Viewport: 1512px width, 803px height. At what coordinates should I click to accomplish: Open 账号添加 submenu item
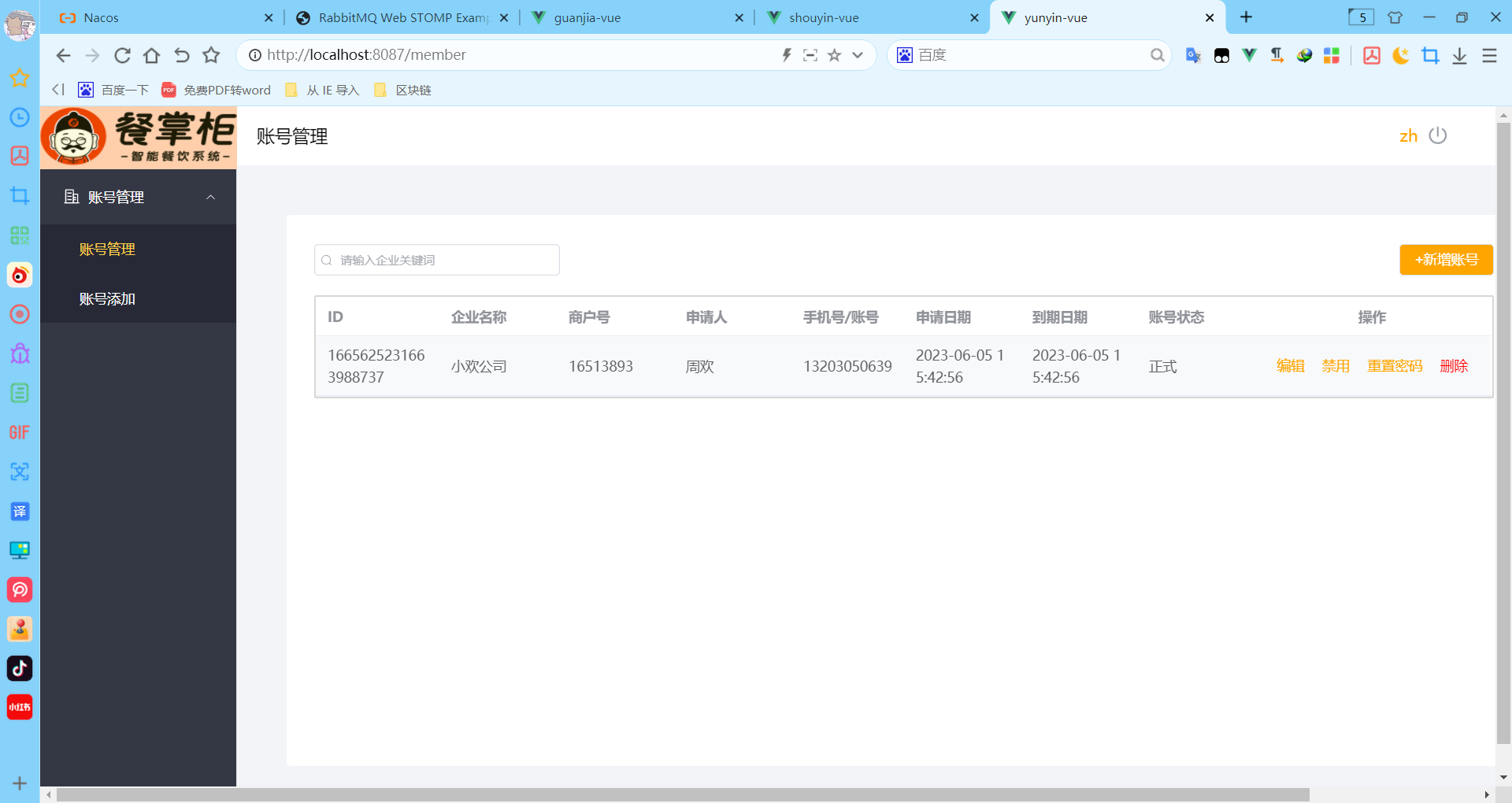coord(107,299)
